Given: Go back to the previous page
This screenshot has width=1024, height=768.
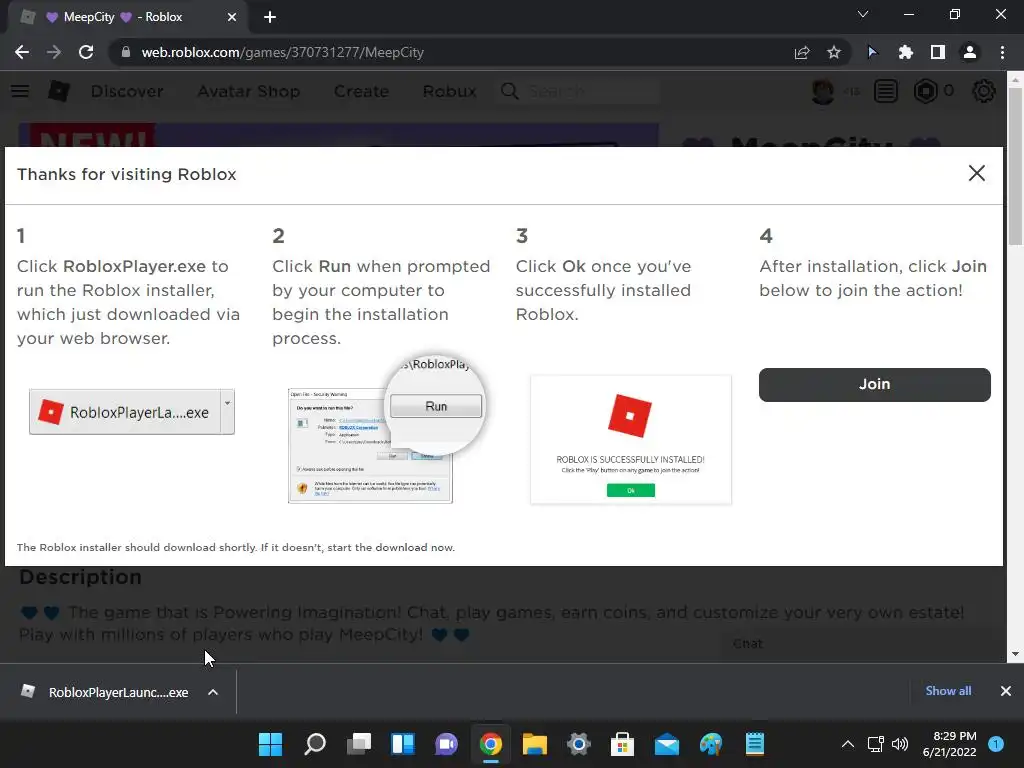Looking at the screenshot, I should click(x=22, y=52).
